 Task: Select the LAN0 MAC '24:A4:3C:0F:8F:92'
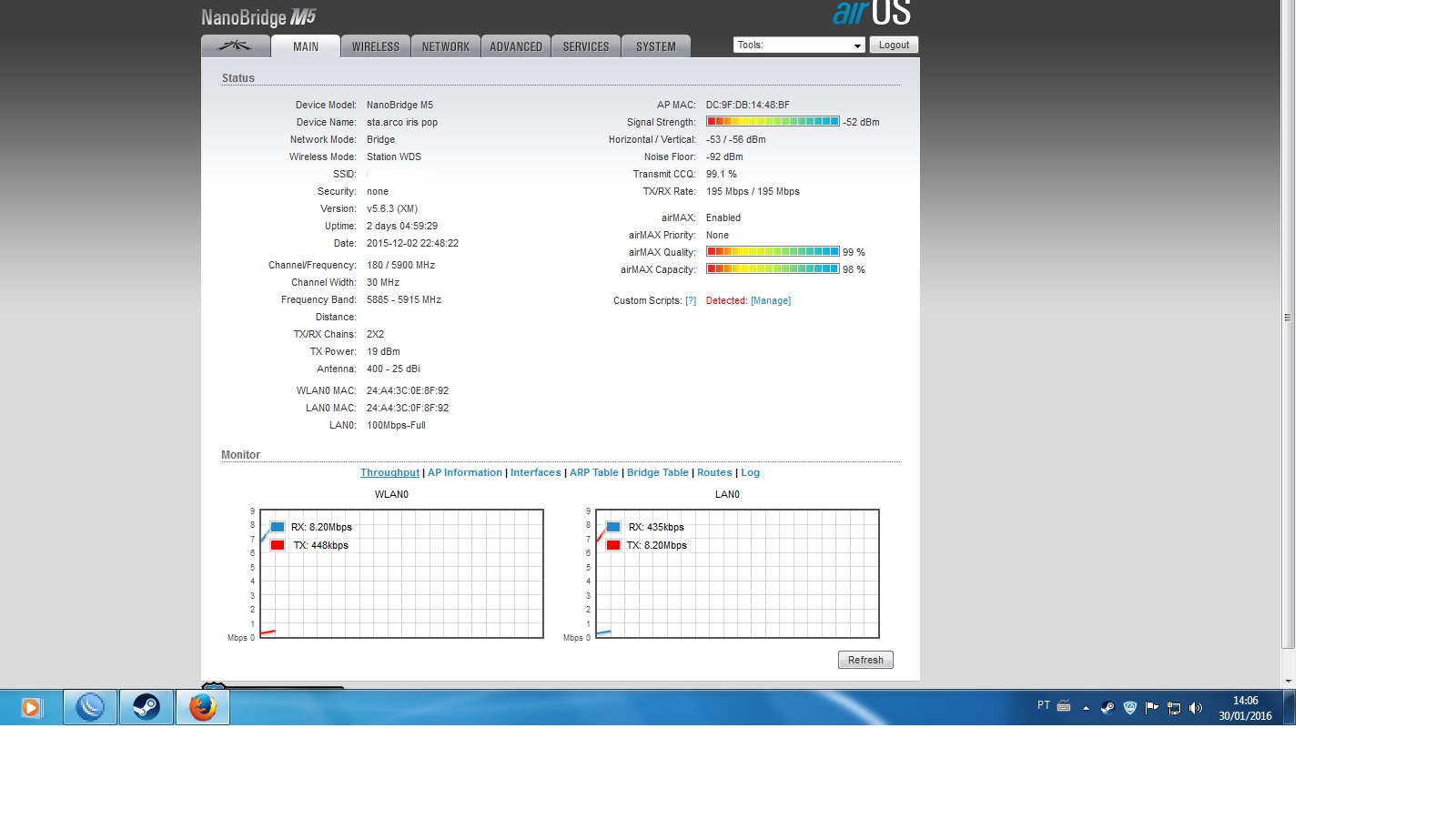pyautogui.click(x=408, y=409)
